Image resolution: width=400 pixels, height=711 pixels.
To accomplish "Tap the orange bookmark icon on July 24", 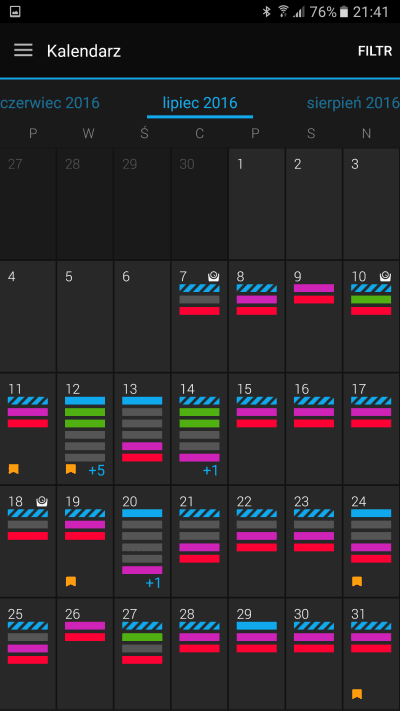I will tap(357, 581).
